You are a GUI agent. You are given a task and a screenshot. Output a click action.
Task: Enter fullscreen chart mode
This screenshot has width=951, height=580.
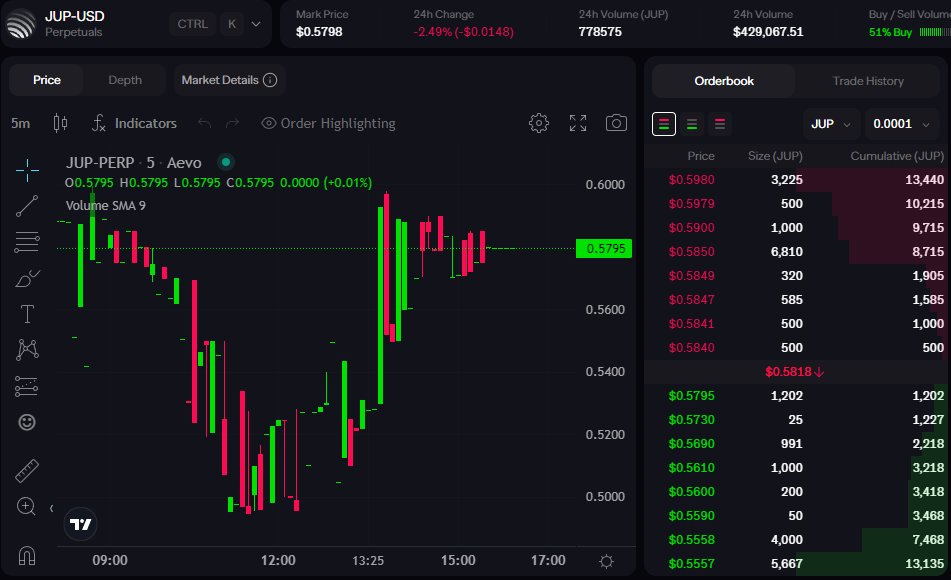(578, 123)
